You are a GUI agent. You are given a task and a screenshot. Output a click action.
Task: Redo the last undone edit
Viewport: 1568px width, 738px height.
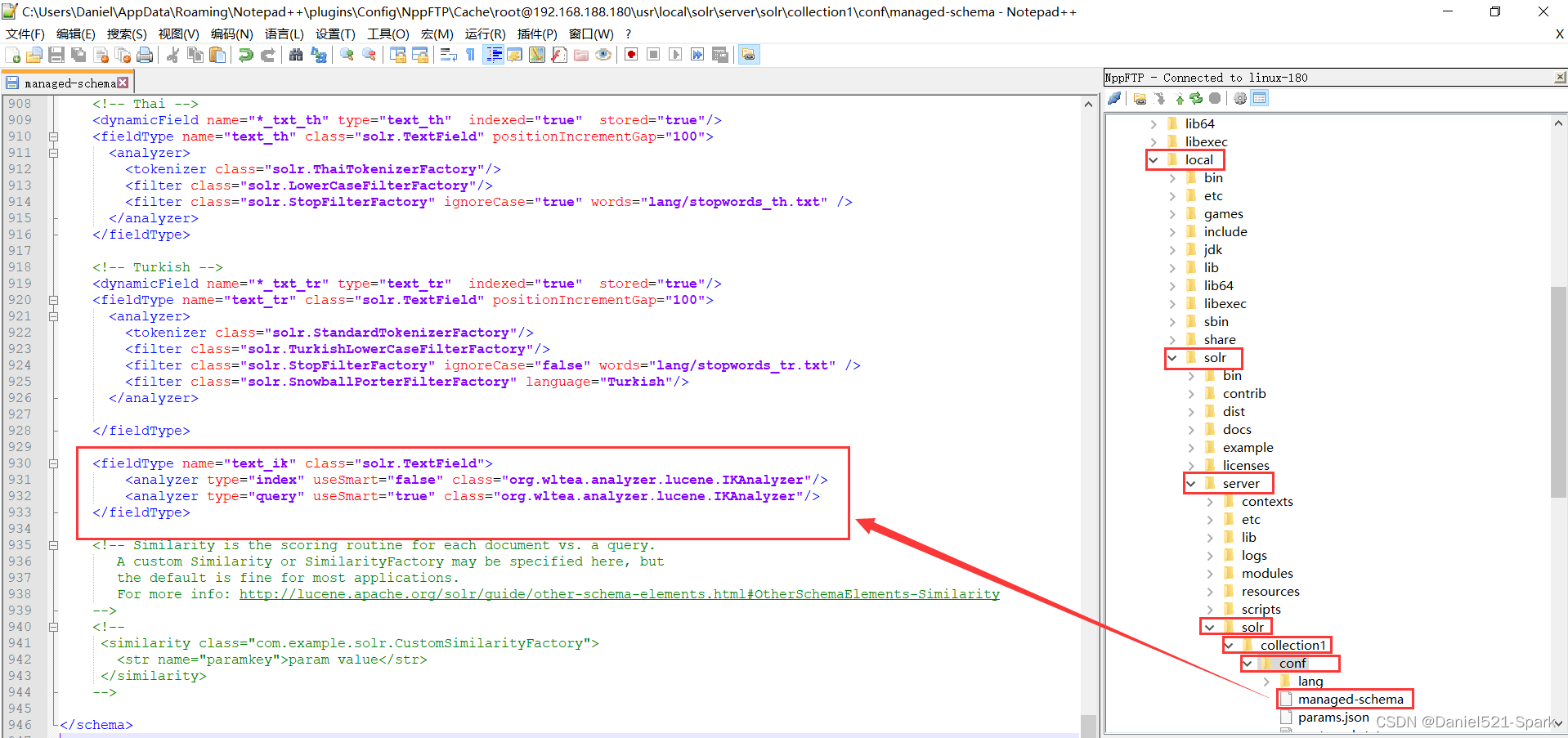(x=267, y=55)
